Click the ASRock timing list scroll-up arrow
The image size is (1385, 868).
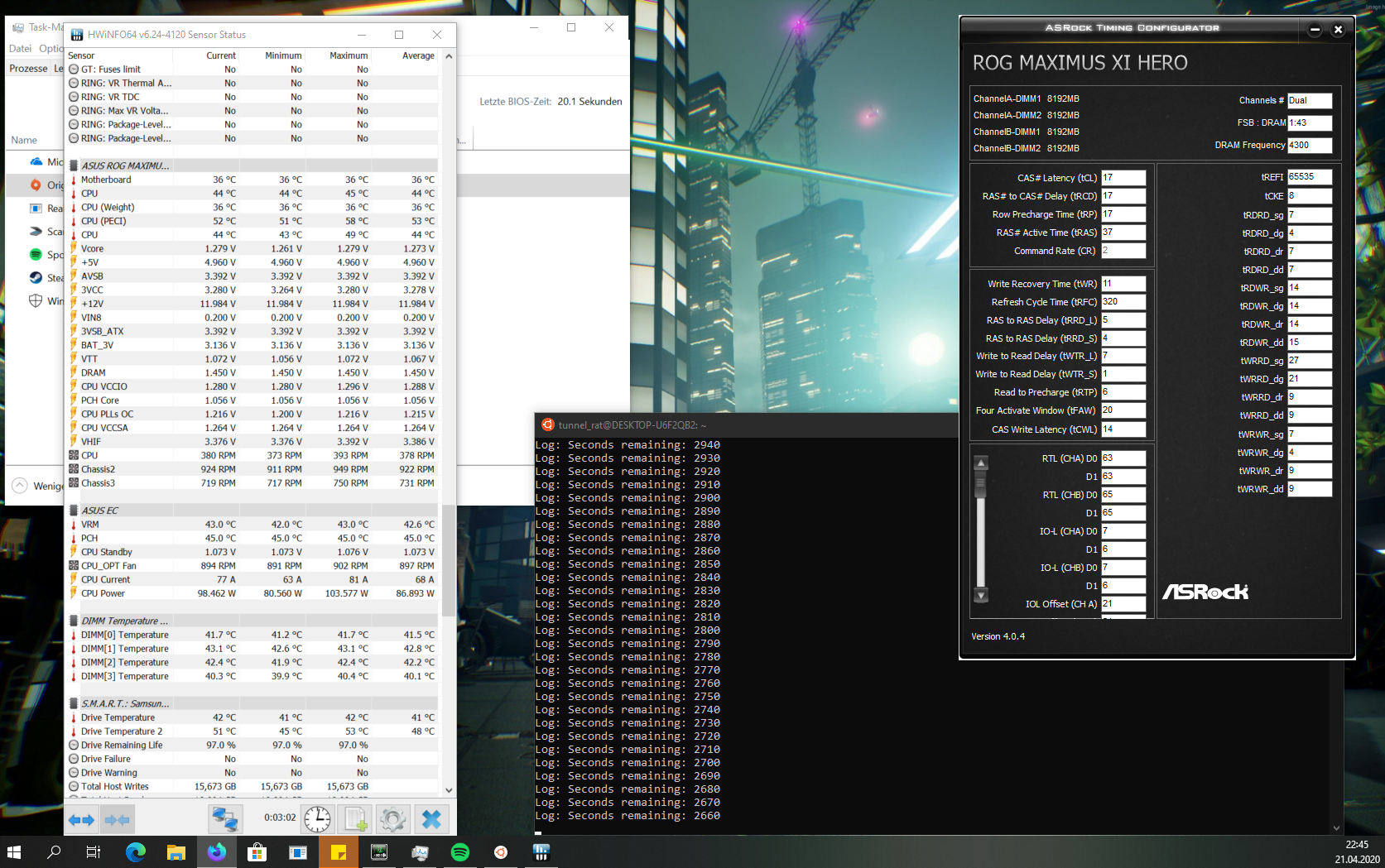coord(981,463)
